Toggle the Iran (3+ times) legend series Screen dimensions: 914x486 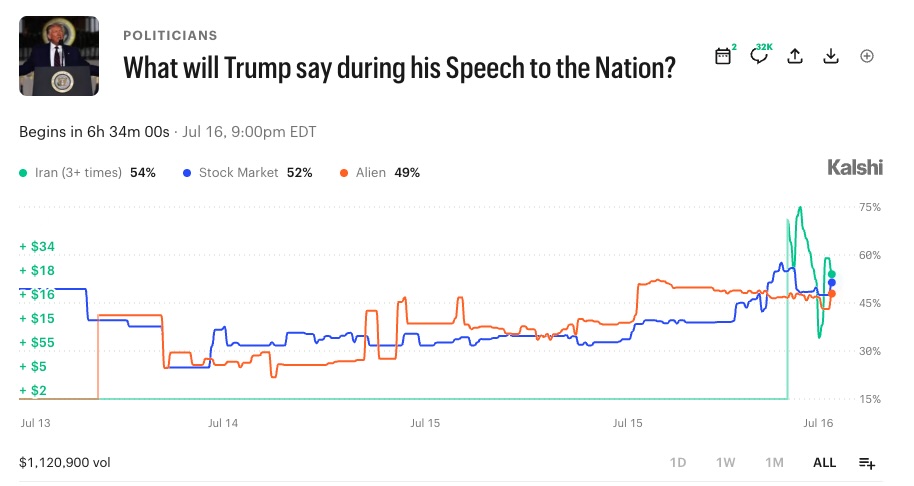tap(87, 172)
